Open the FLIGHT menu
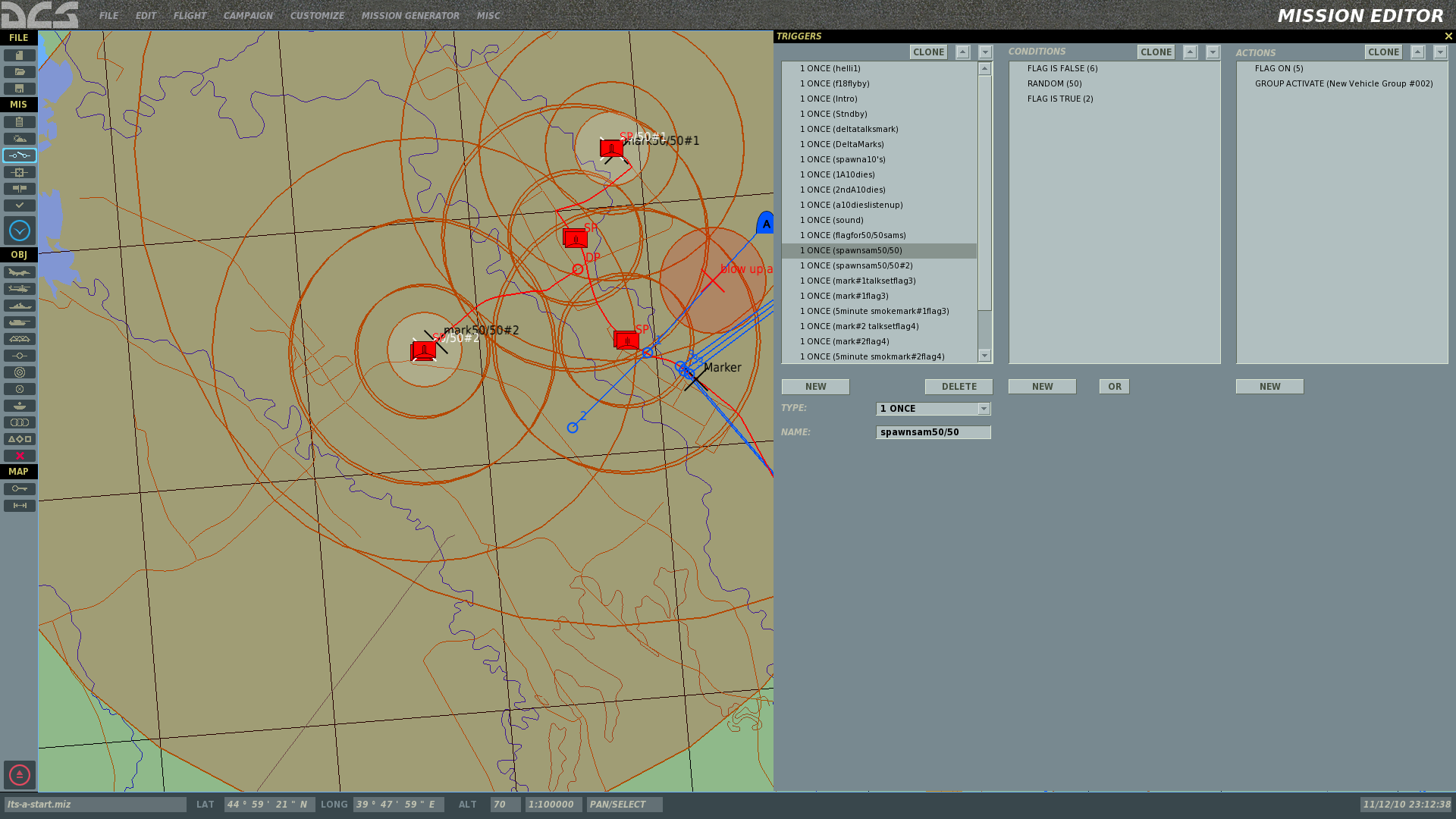This screenshot has width=1456, height=819. coord(190,15)
